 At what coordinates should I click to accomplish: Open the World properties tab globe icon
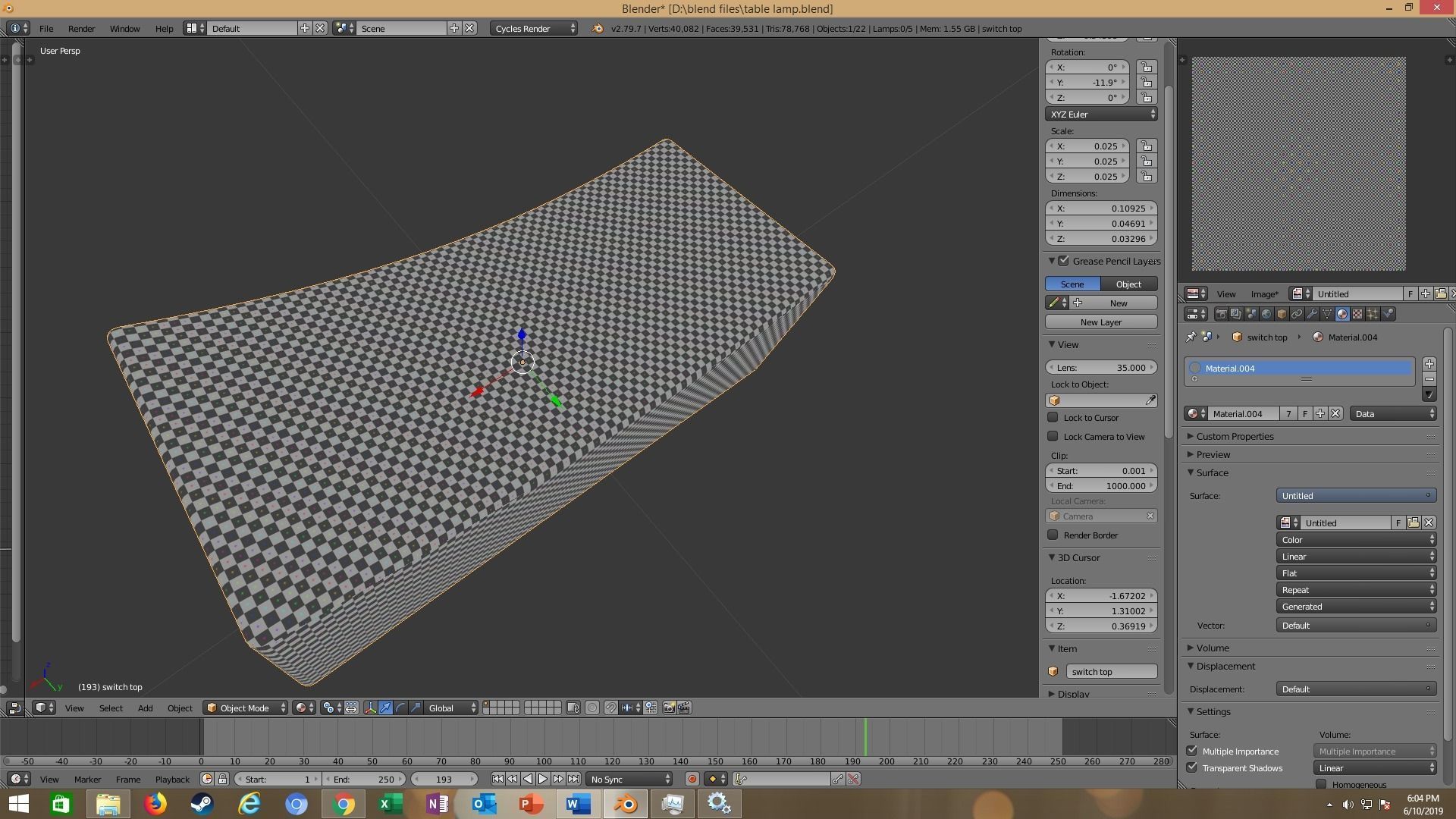[1266, 314]
